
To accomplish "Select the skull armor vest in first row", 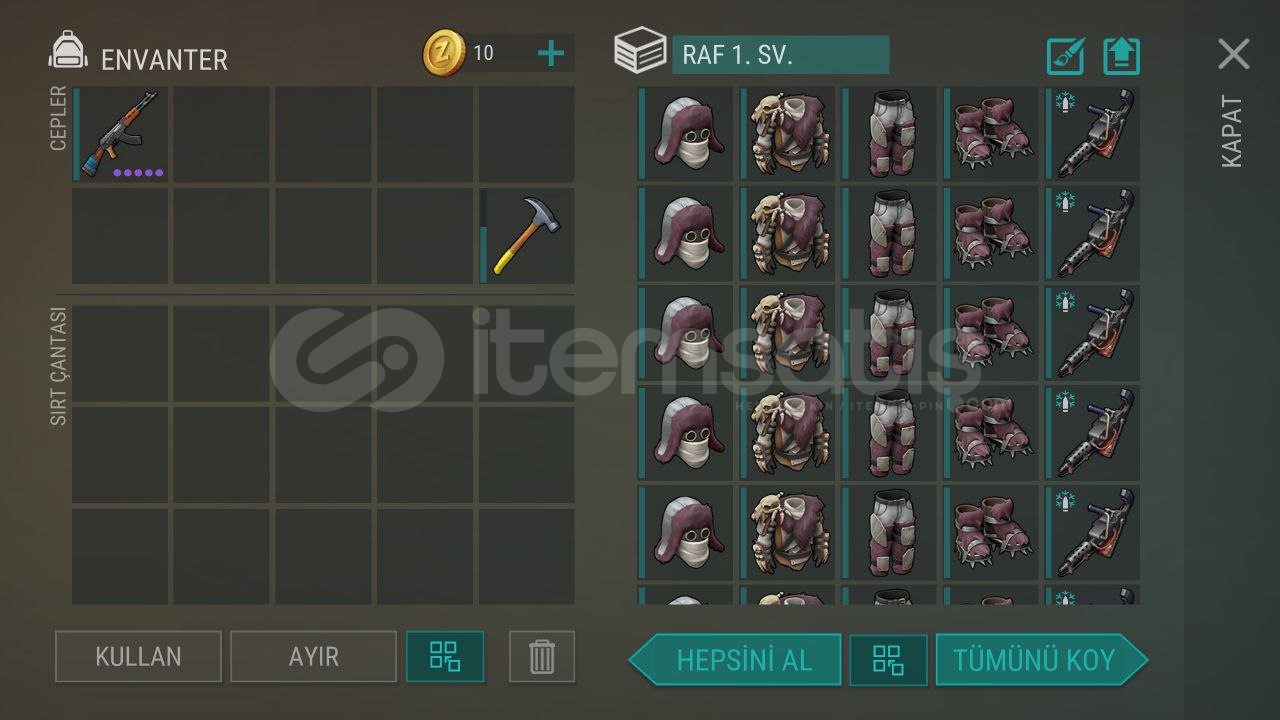I will click(x=788, y=134).
